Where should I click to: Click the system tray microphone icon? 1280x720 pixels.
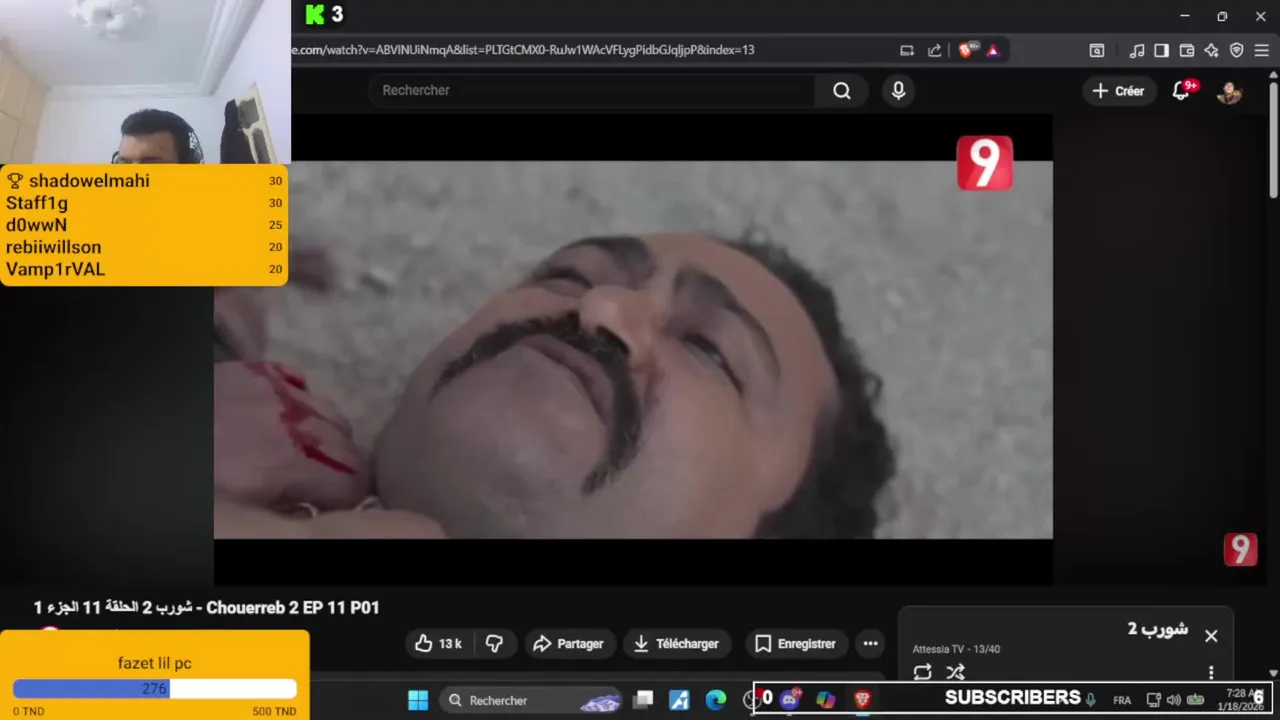[1091, 699]
